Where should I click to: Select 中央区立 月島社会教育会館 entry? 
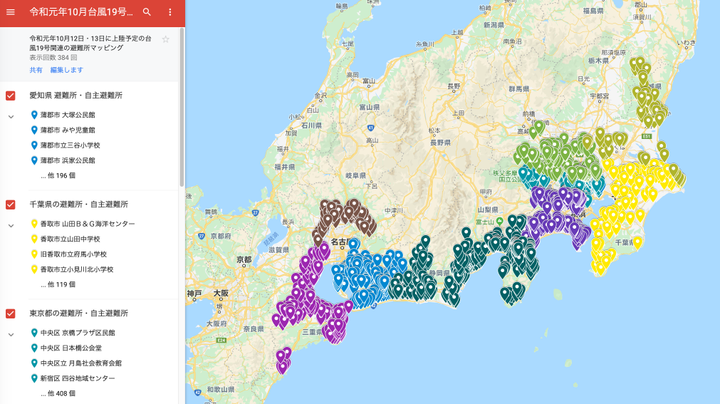tap(81, 363)
